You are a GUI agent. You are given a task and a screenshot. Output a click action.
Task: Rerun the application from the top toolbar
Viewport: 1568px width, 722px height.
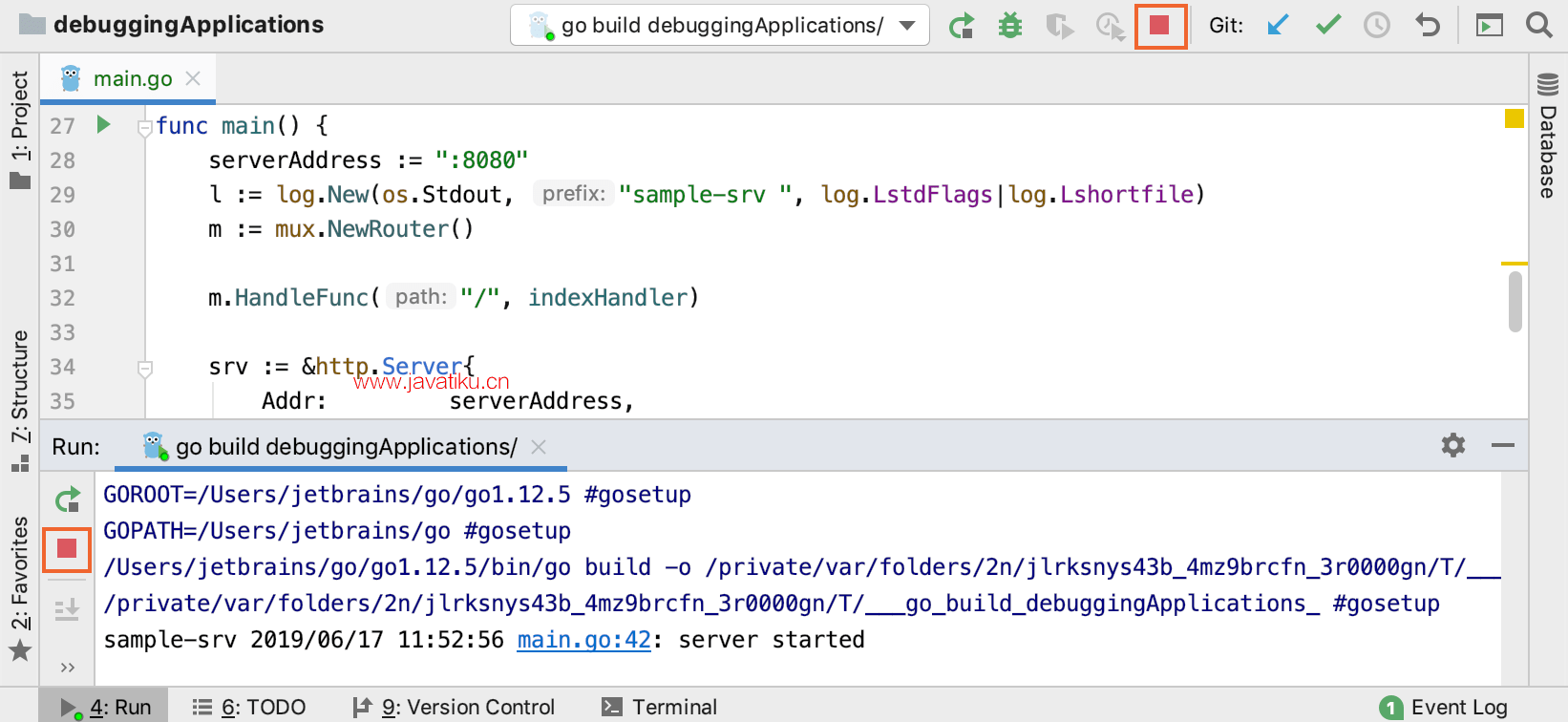pyautogui.click(x=962, y=26)
